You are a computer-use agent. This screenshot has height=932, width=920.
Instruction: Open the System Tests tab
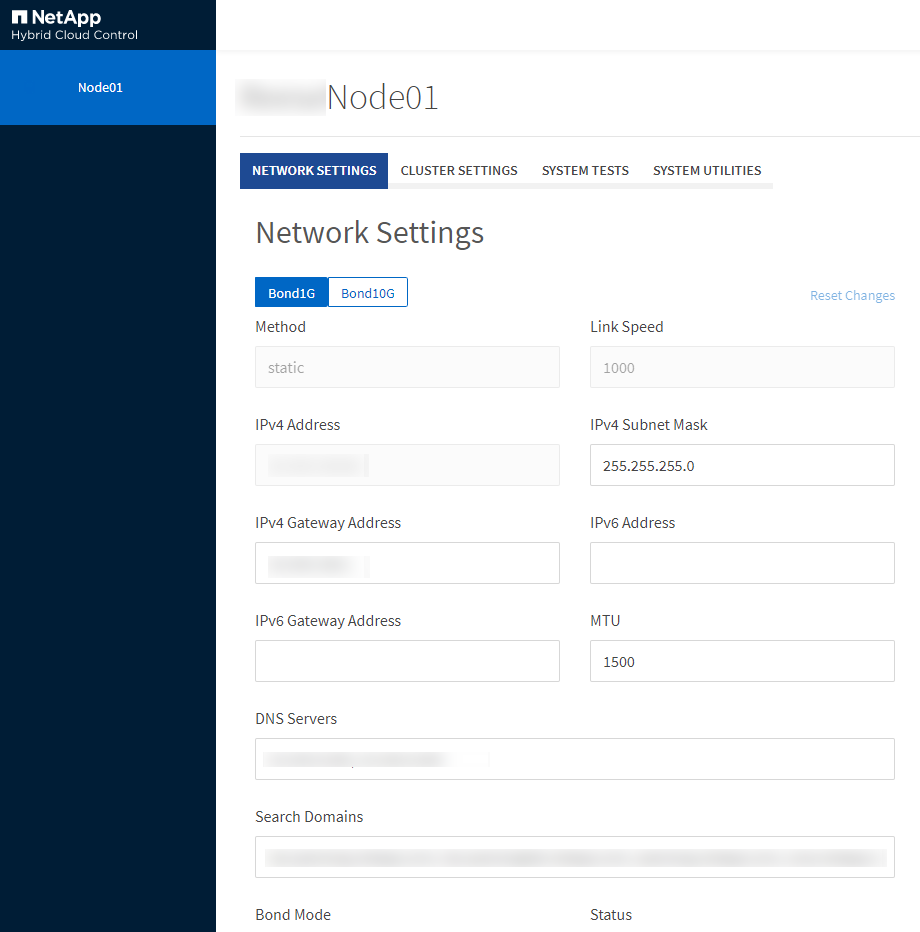585,171
